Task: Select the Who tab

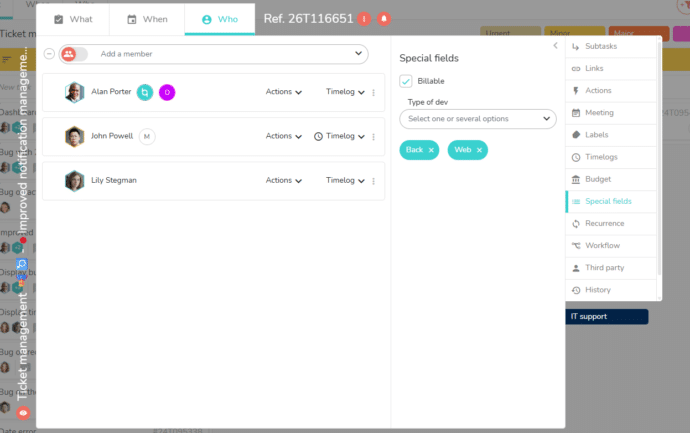Action: pyautogui.click(x=220, y=19)
